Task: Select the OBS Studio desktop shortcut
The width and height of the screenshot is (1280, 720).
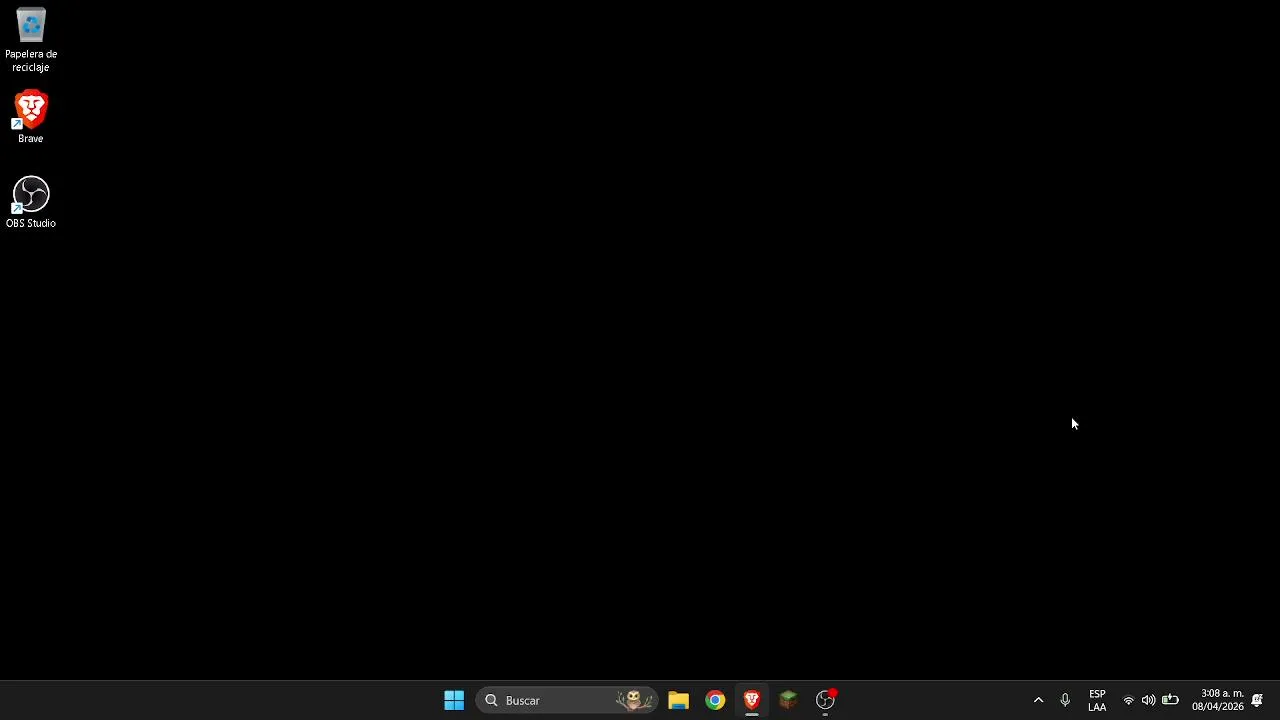Action: tap(31, 203)
